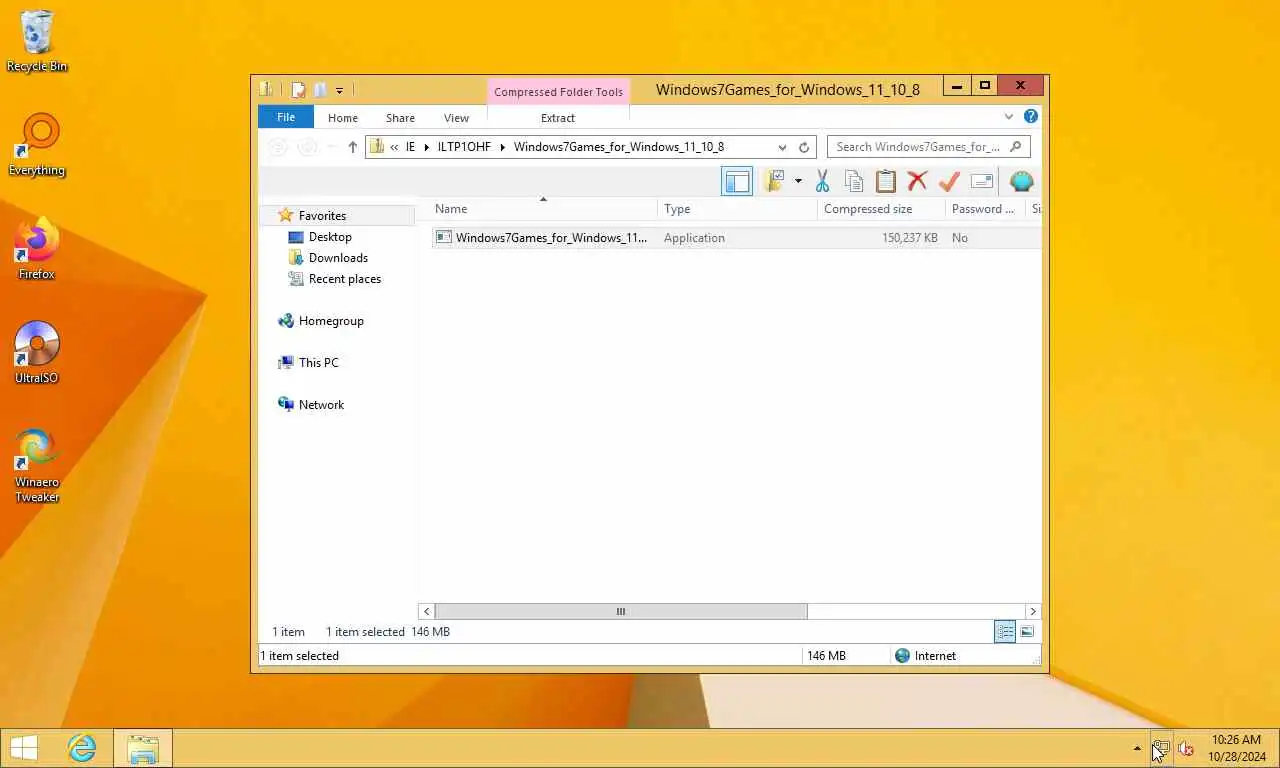Open the folder options dropdown arrow

click(798, 181)
